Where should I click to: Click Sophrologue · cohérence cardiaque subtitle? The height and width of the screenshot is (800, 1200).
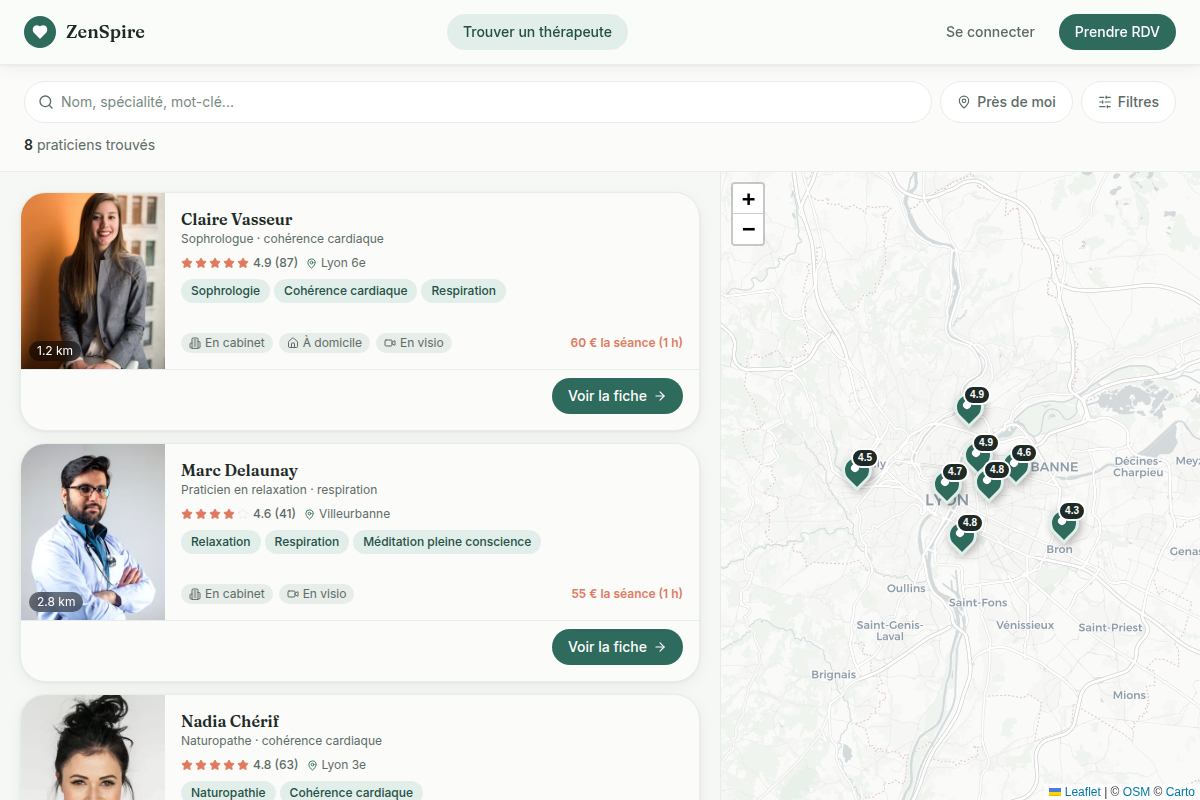click(282, 239)
